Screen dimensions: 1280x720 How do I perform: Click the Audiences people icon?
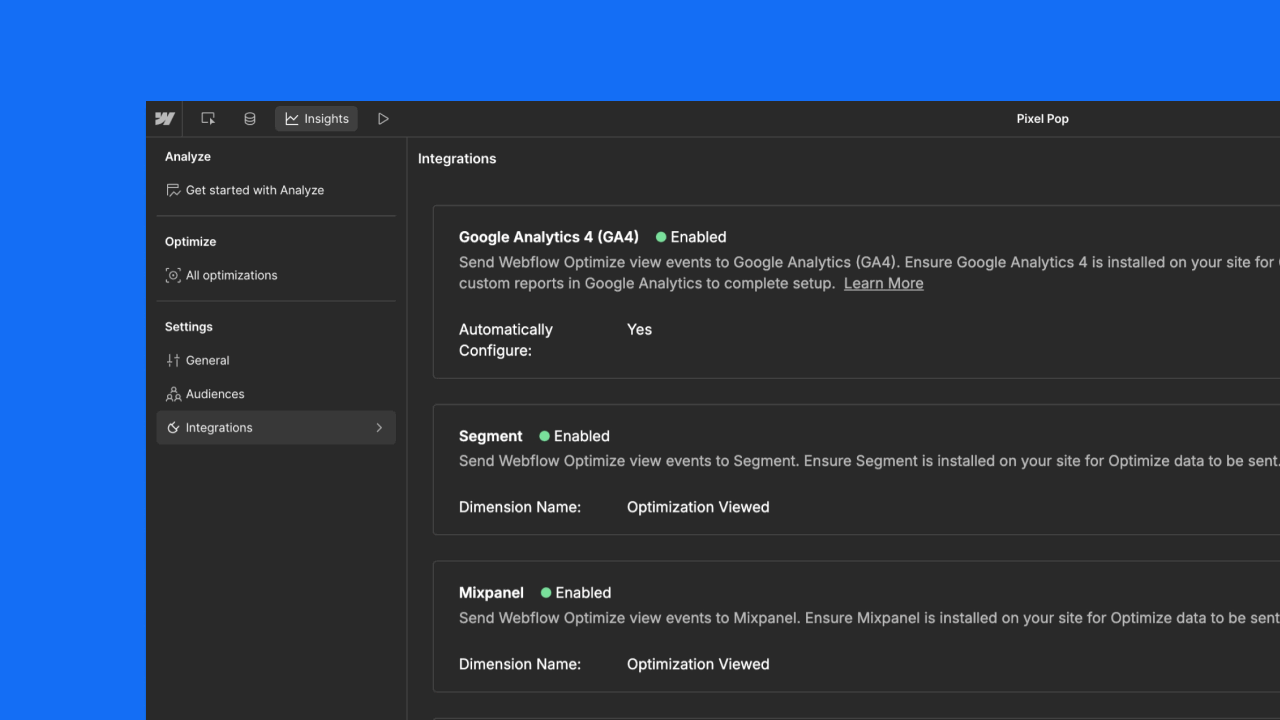point(173,394)
